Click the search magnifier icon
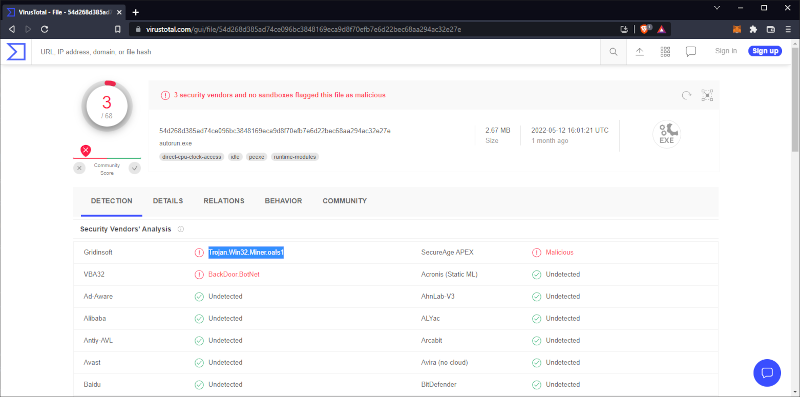 click(613, 52)
